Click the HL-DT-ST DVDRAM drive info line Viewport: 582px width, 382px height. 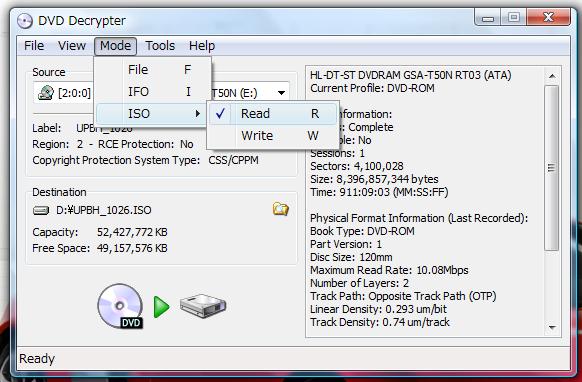click(x=411, y=75)
